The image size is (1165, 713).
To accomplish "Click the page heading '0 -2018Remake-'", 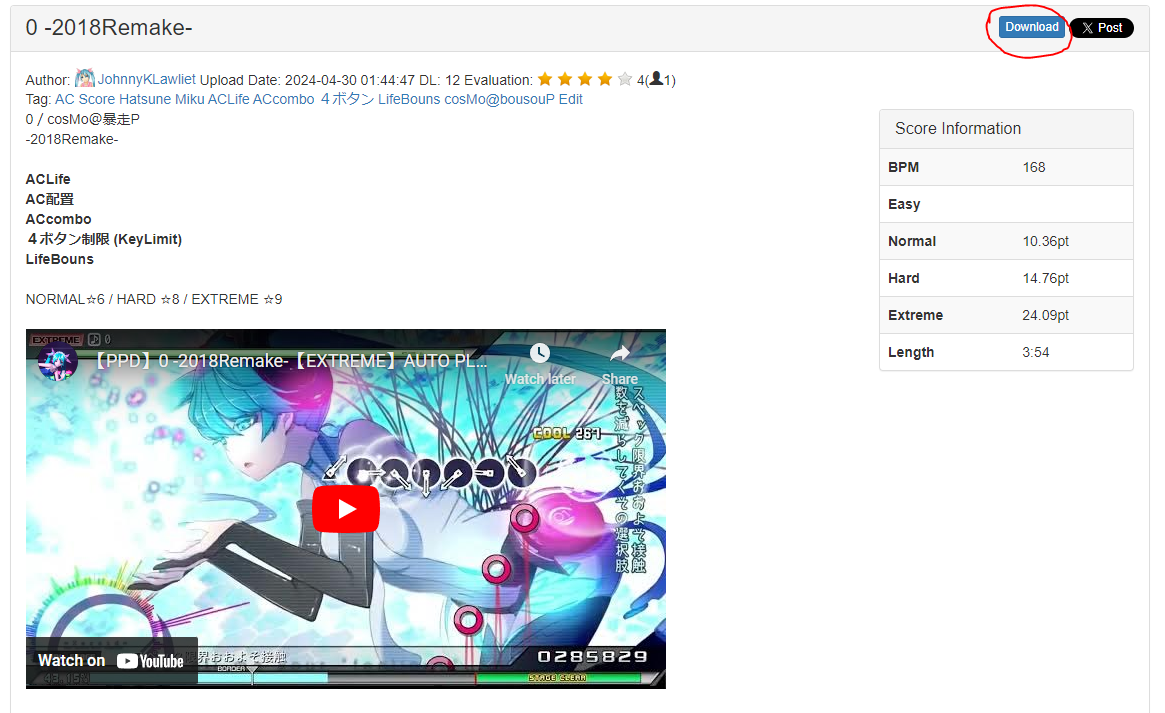I will coord(109,27).
